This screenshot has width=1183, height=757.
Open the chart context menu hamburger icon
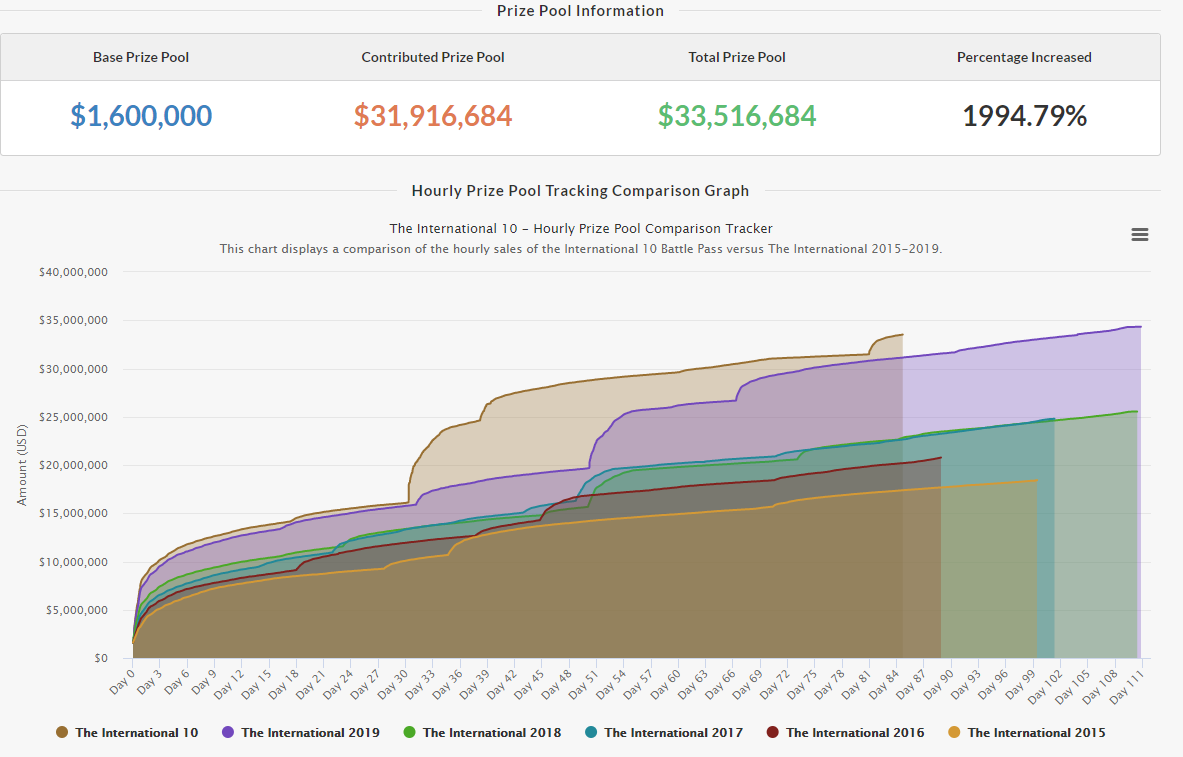(x=1140, y=235)
